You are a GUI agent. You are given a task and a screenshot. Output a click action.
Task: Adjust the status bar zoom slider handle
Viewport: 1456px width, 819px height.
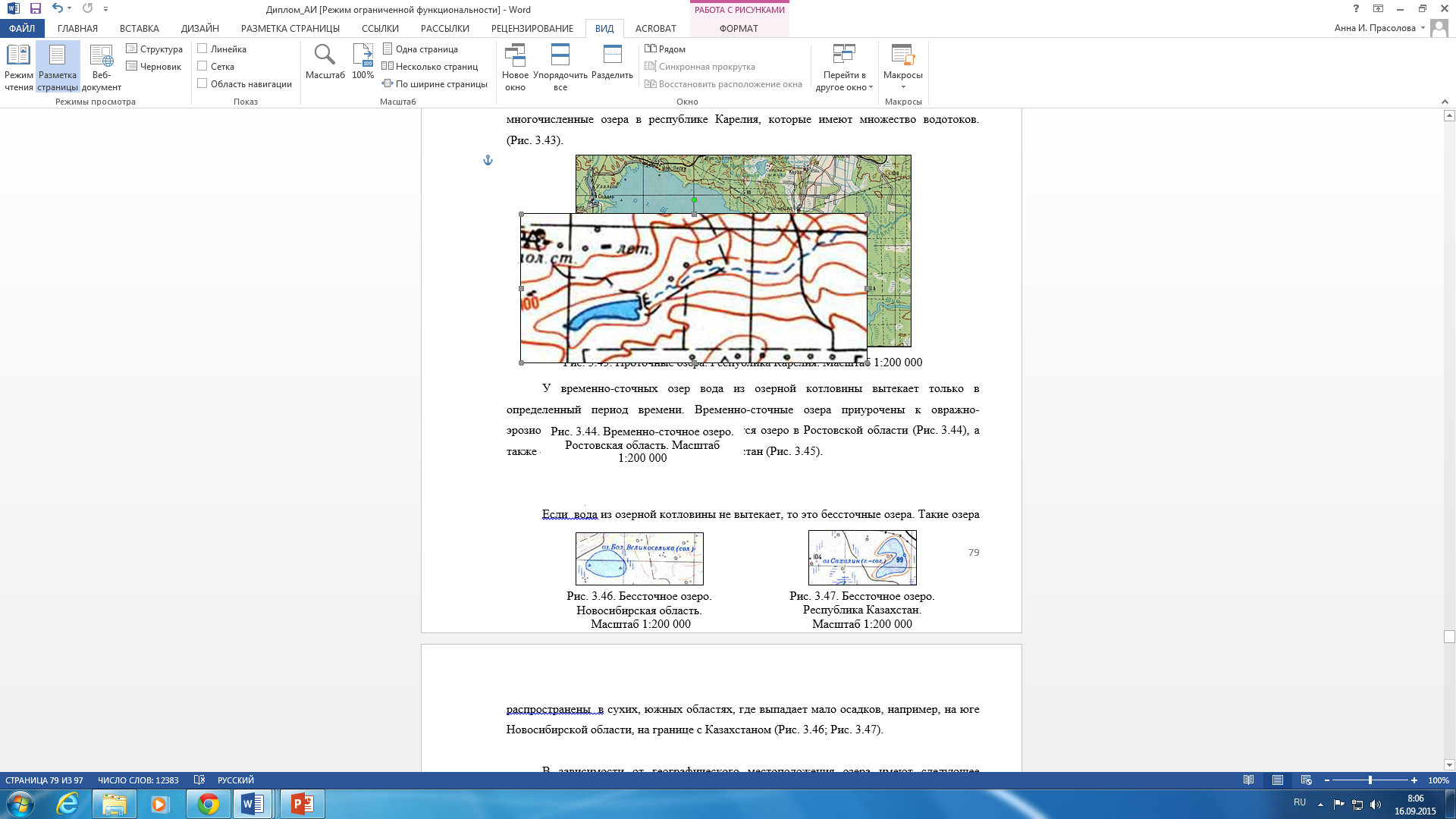point(1370,780)
